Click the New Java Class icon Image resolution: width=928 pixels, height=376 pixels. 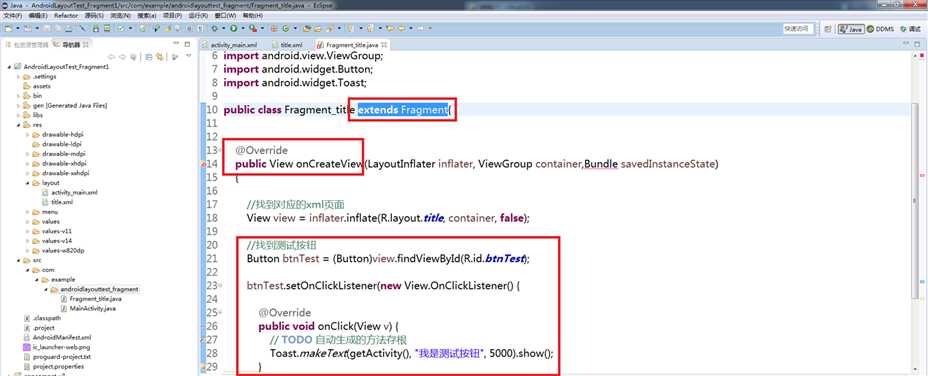(x=286, y=28)
